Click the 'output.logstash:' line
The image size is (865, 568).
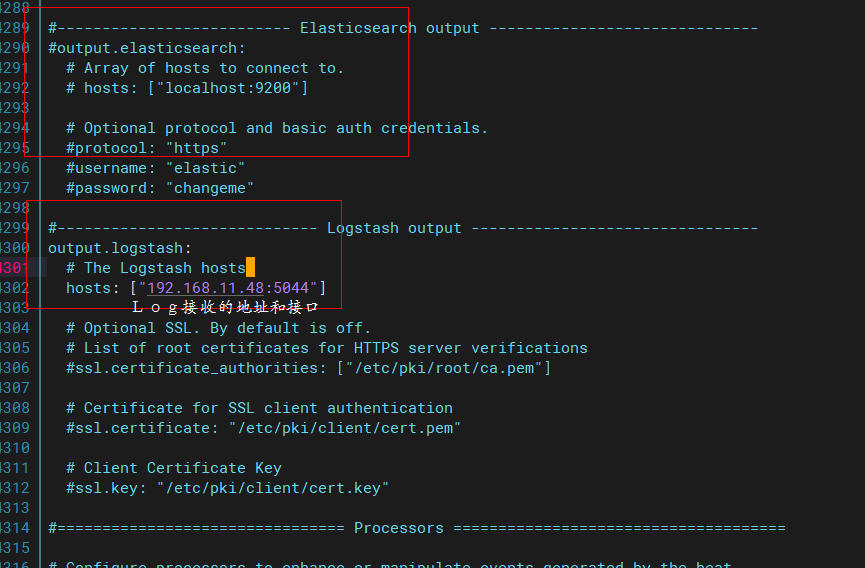pos(120,248)
